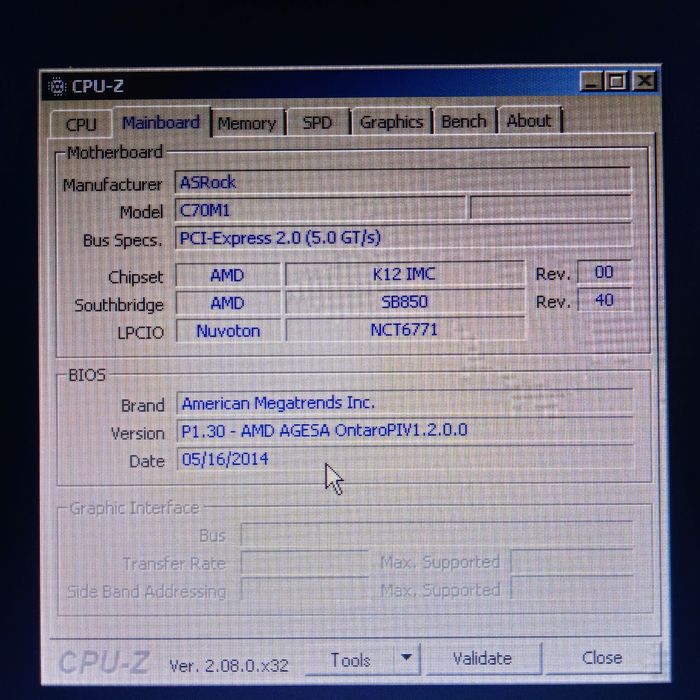This screenshot has width=700, height=700.
Task: Click the BIOS Date 05/16/2014
Action: click(405, 458)
